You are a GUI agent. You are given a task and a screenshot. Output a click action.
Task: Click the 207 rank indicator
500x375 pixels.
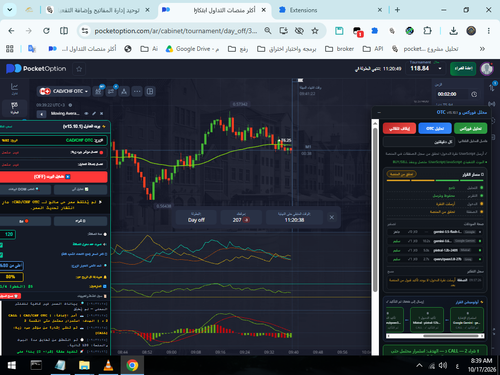[x=241, y=217]
